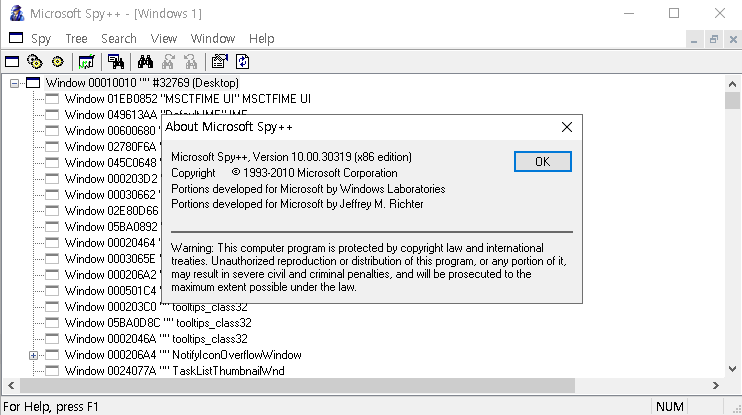The height and width of the screenshot is (415, 742).
Task: Restore down the inner Windows 1 child window
Action: pyautogui.click(x=714, y=39)
